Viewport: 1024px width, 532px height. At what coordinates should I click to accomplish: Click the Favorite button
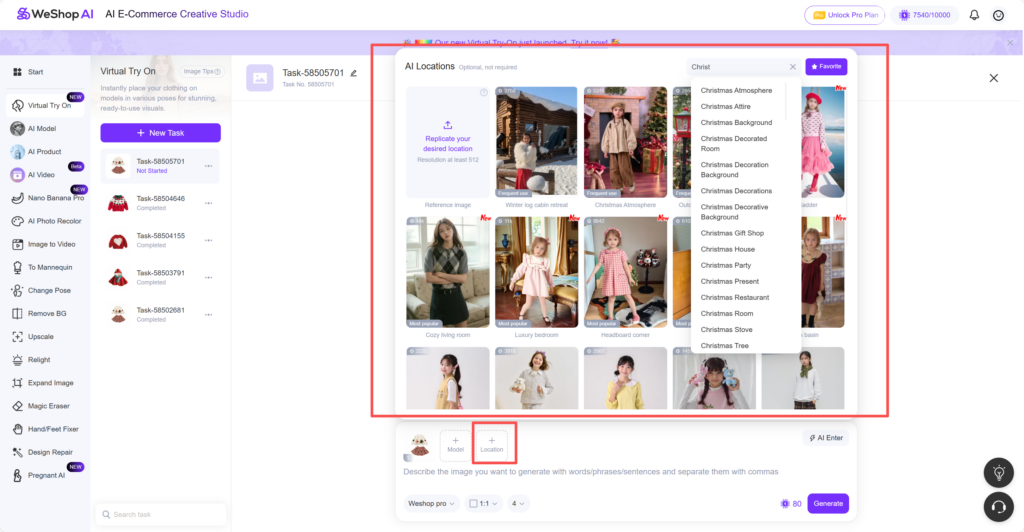point(826,67)
